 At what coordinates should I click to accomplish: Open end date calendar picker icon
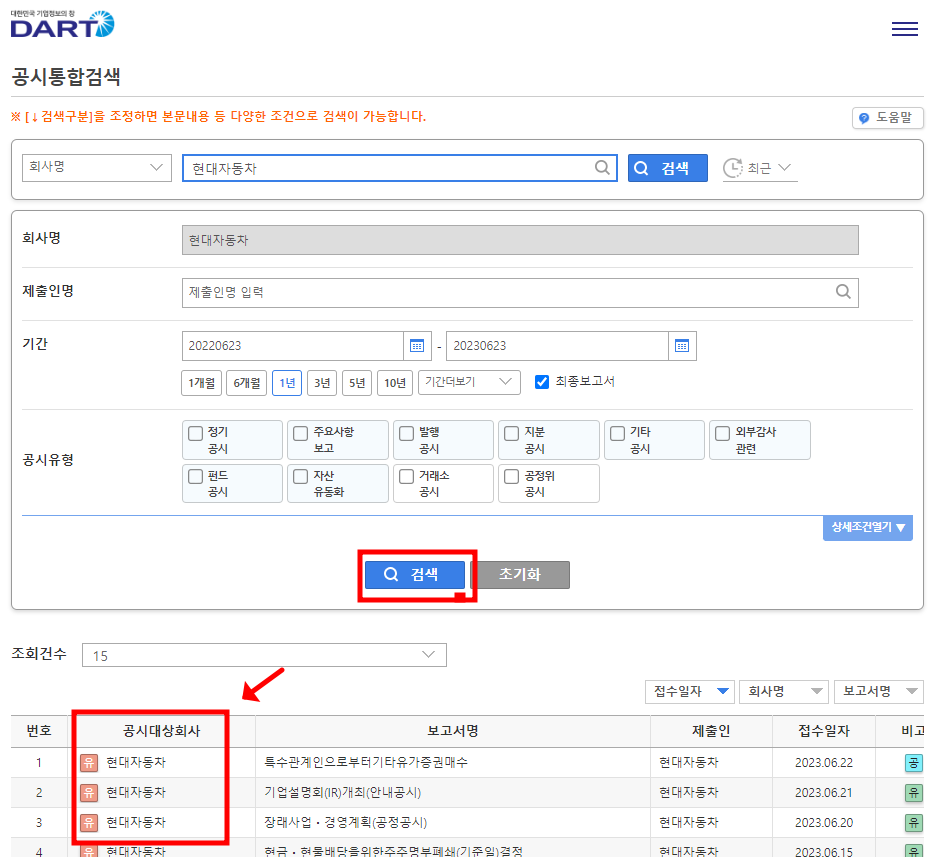682,346
